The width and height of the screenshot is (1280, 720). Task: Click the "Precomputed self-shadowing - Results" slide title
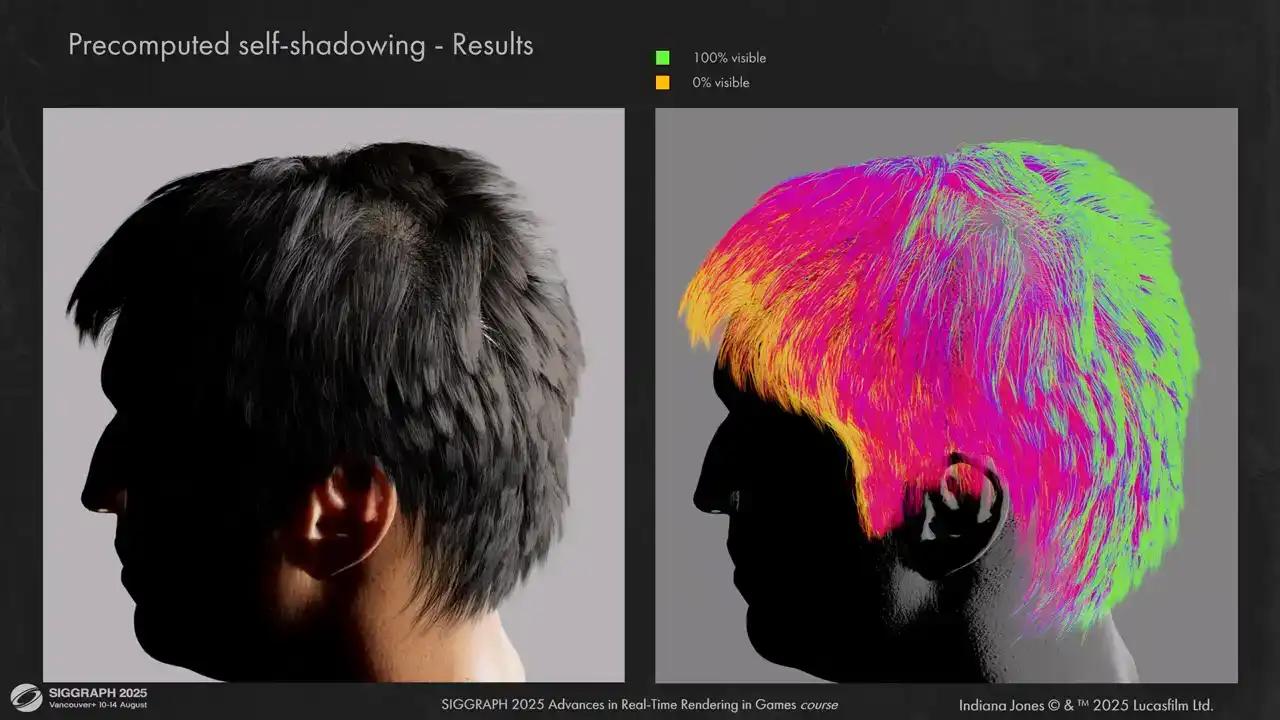(300, 45)
